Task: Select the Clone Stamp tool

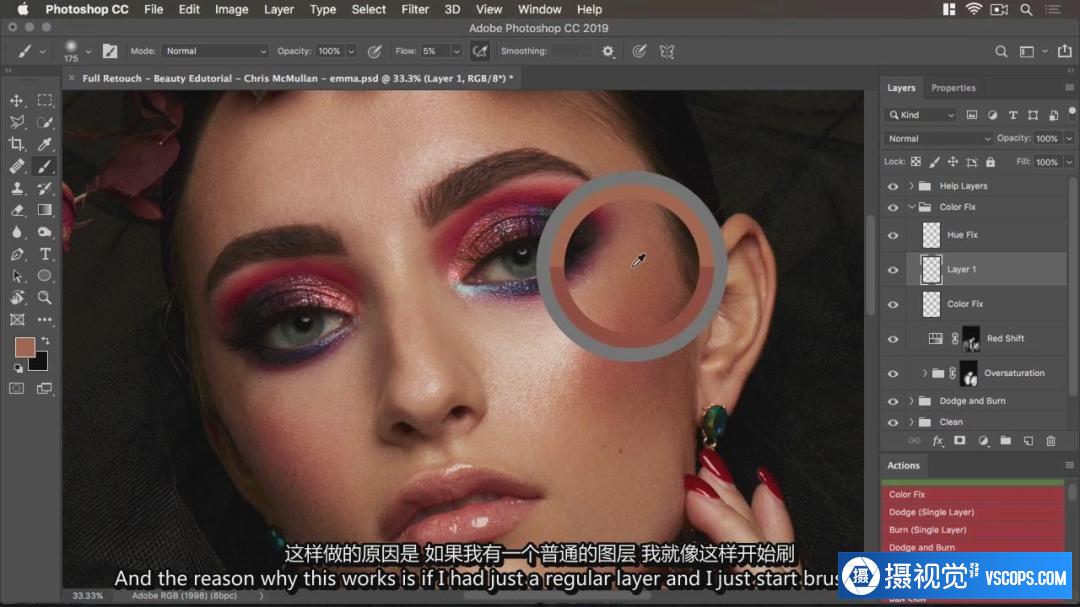Action: (x=17, y=189)
